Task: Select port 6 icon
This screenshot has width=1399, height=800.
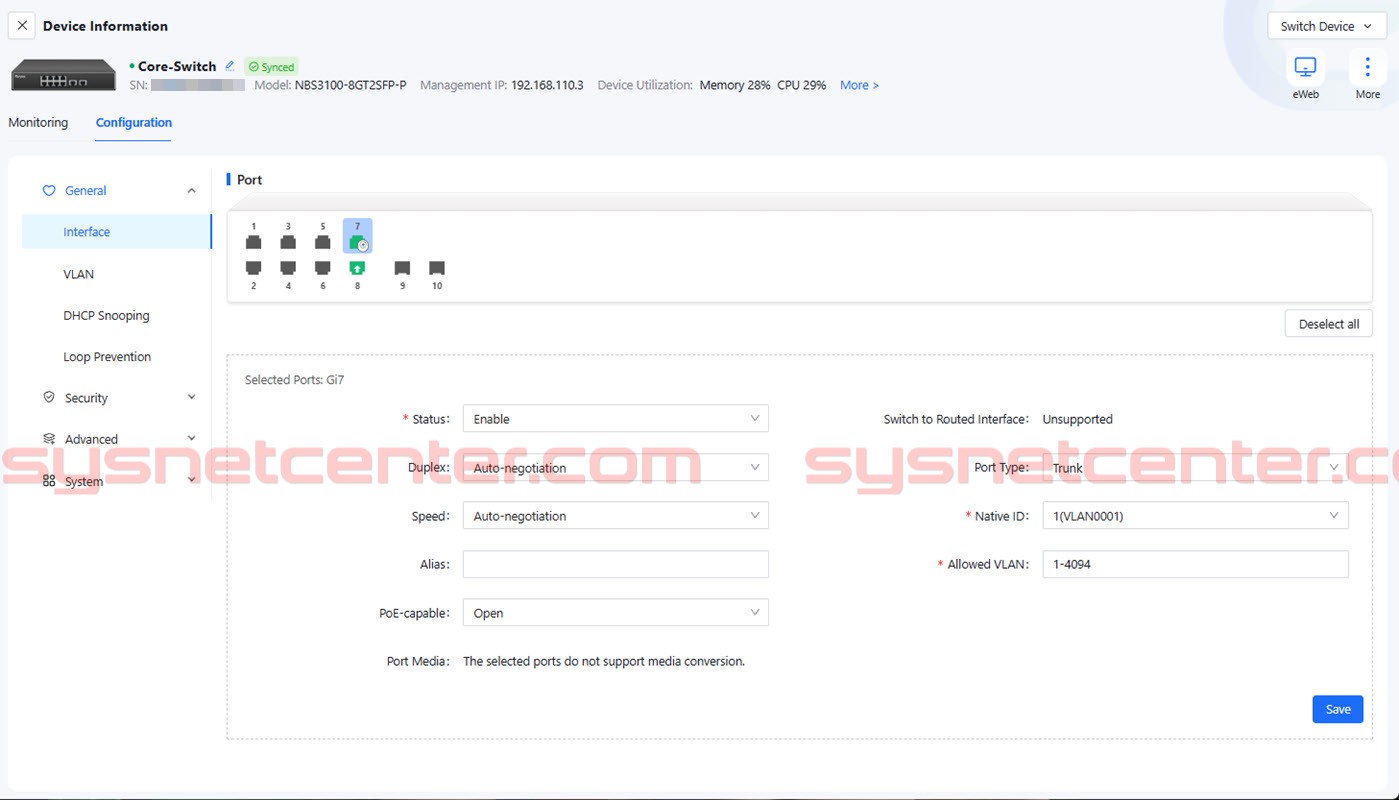Action: [322, 268]
